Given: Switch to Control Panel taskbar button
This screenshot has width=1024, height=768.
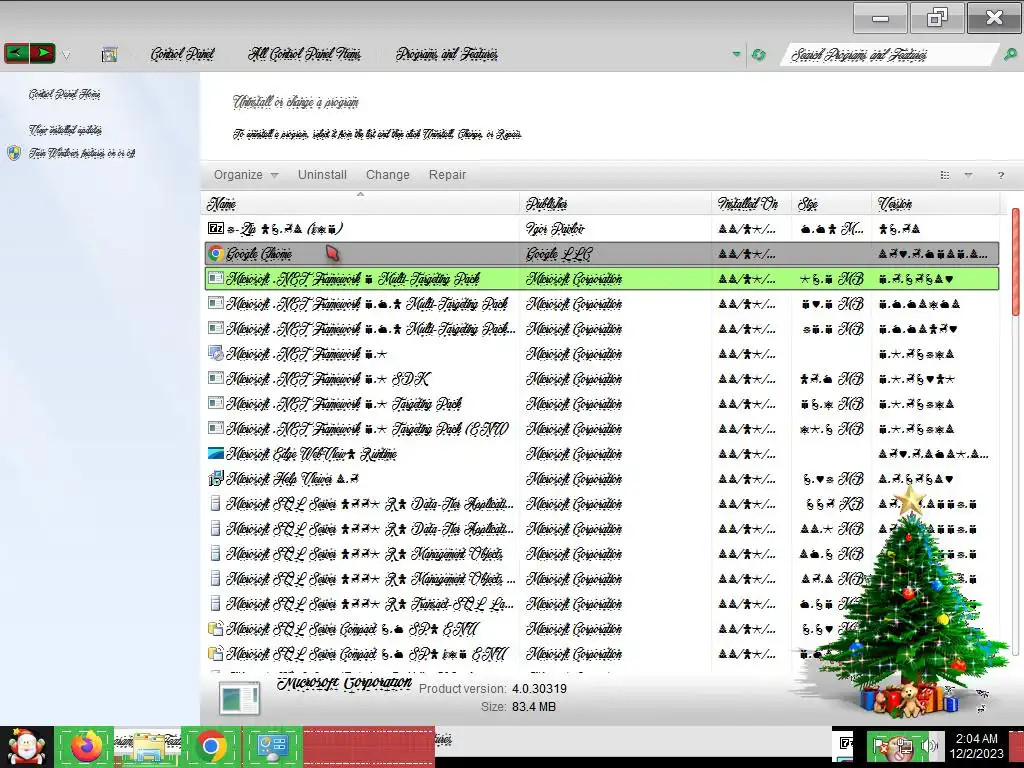Looking at the screenshot, I should point(273,746).
